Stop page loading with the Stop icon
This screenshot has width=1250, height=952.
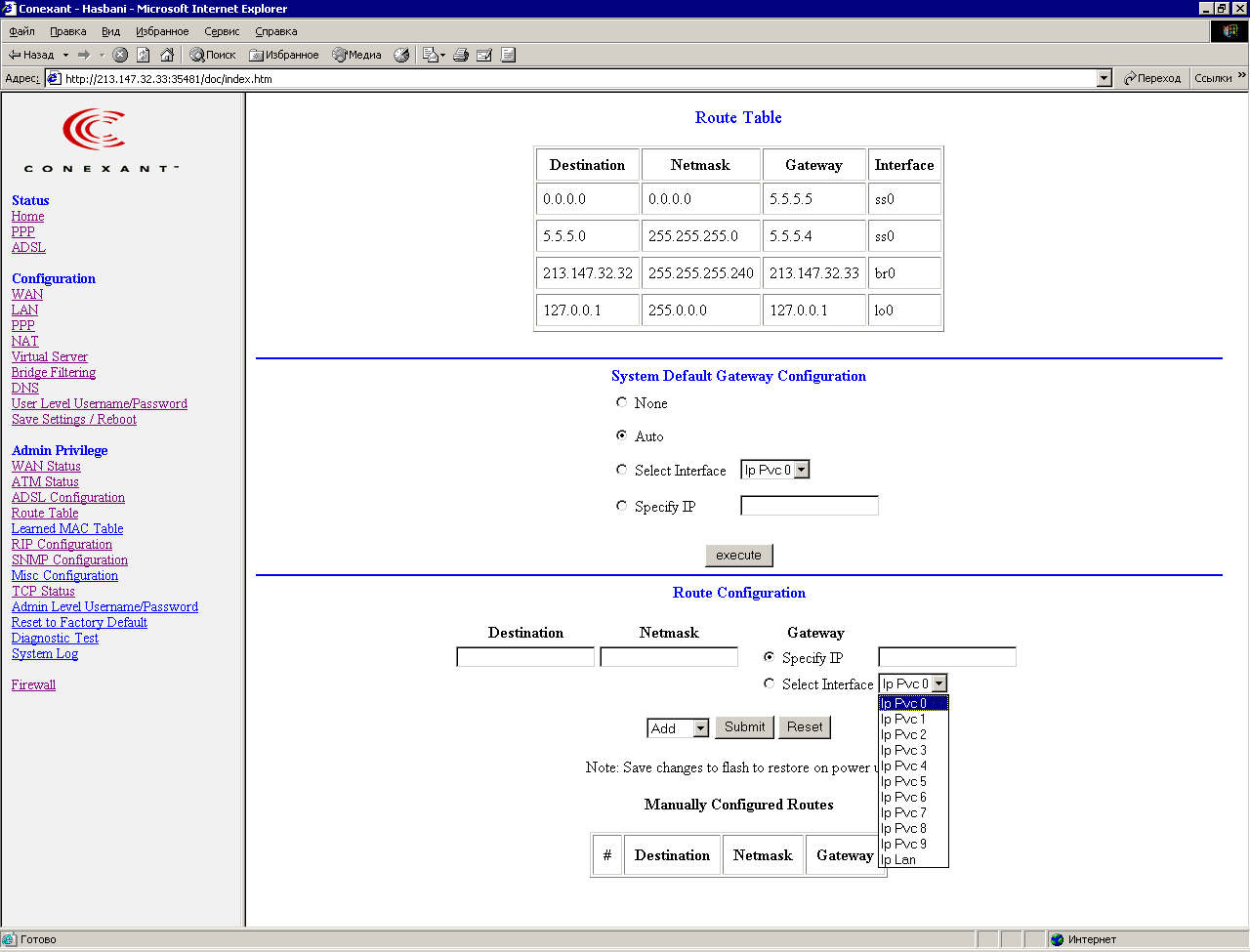(120, 55)
